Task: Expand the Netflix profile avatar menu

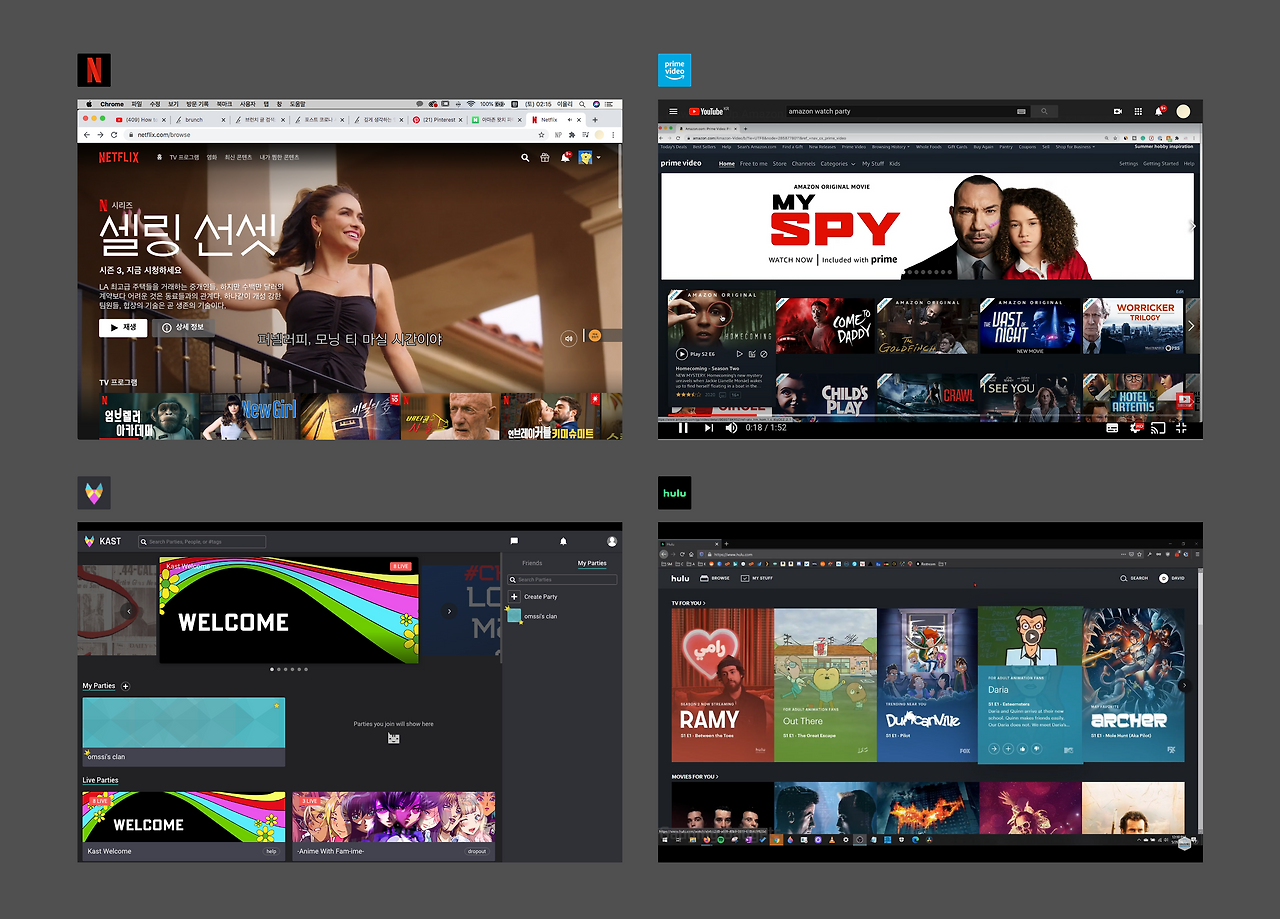Action: point(589,157)
